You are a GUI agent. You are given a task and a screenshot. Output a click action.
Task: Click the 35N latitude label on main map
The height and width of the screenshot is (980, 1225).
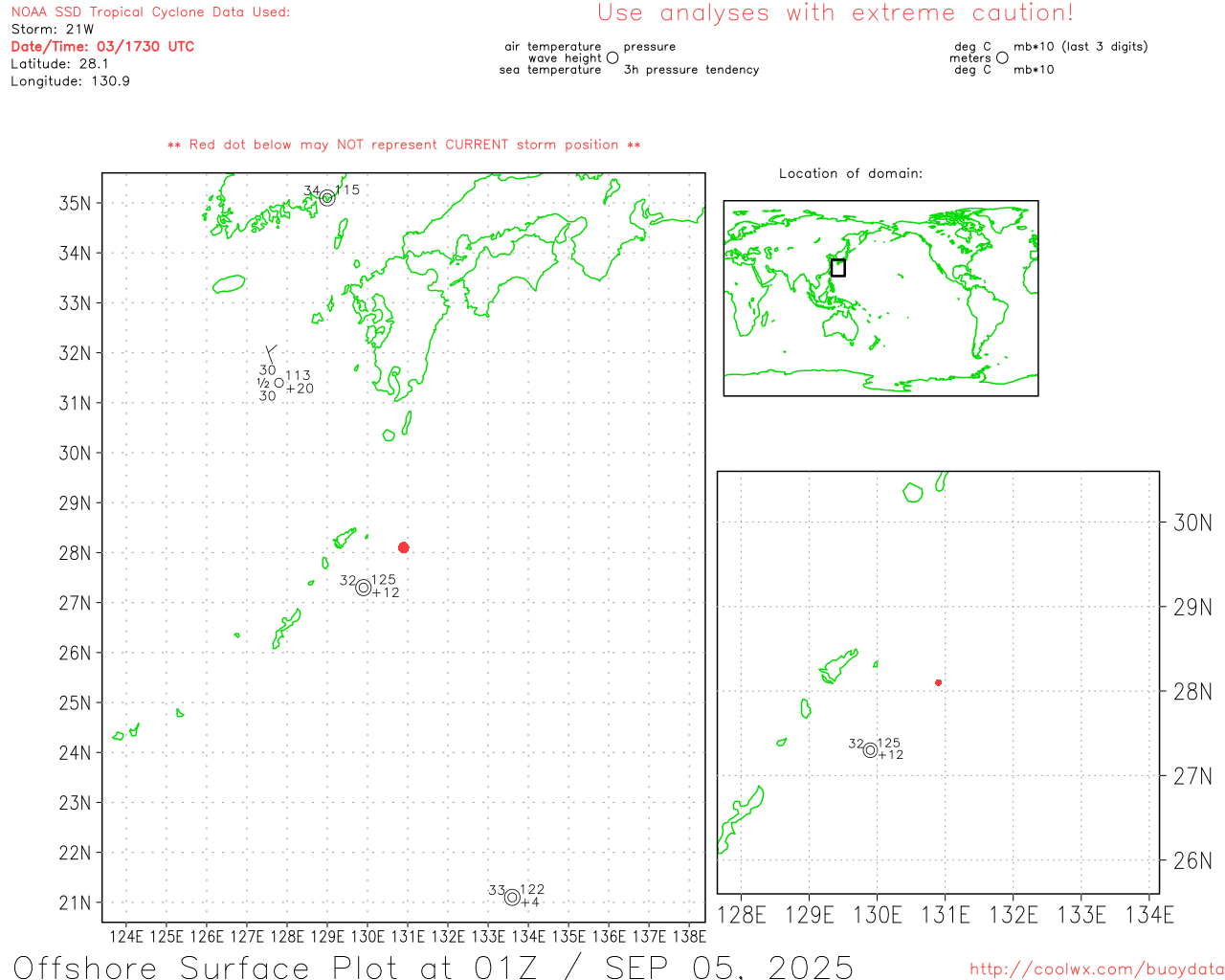click(76, 204)
